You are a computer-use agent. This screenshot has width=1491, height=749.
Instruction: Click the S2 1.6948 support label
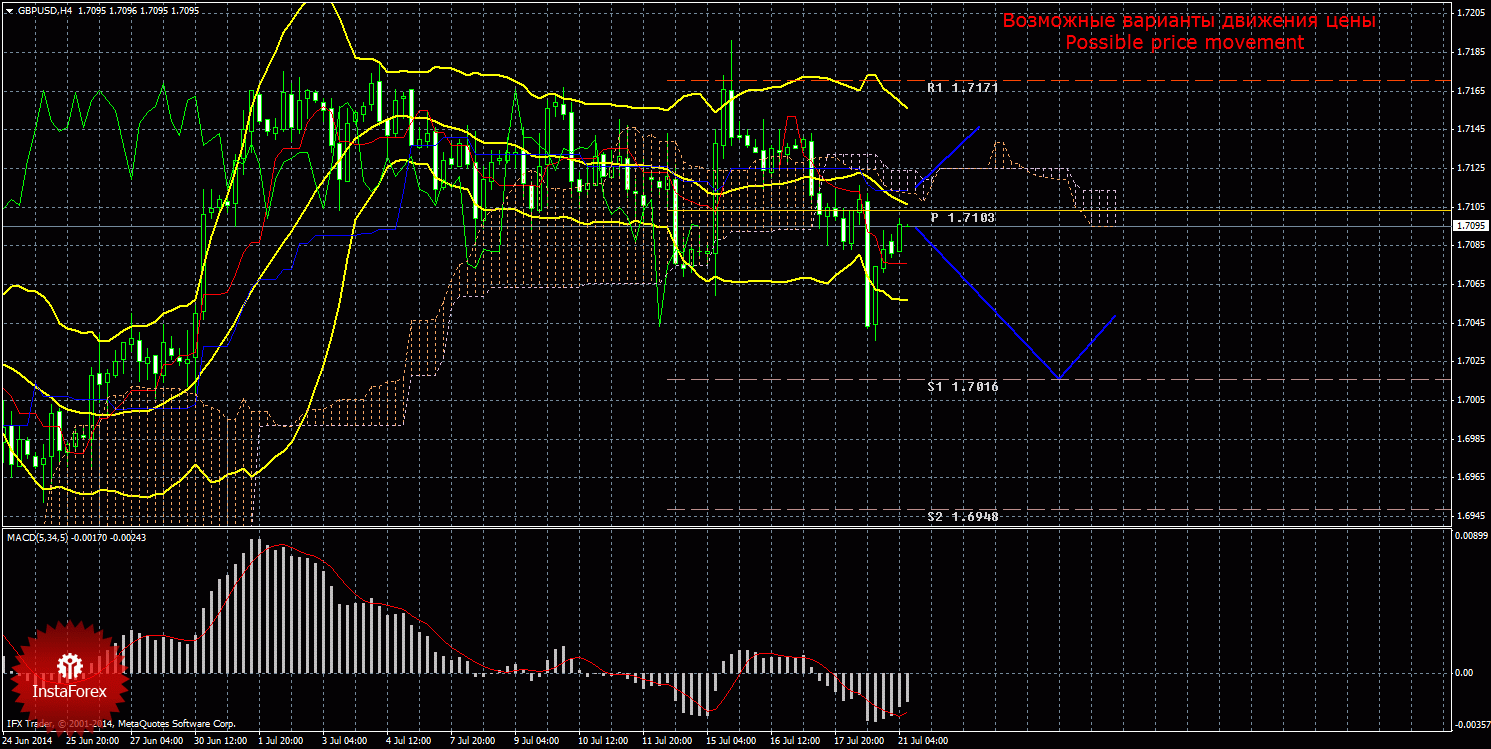(963, 516)
